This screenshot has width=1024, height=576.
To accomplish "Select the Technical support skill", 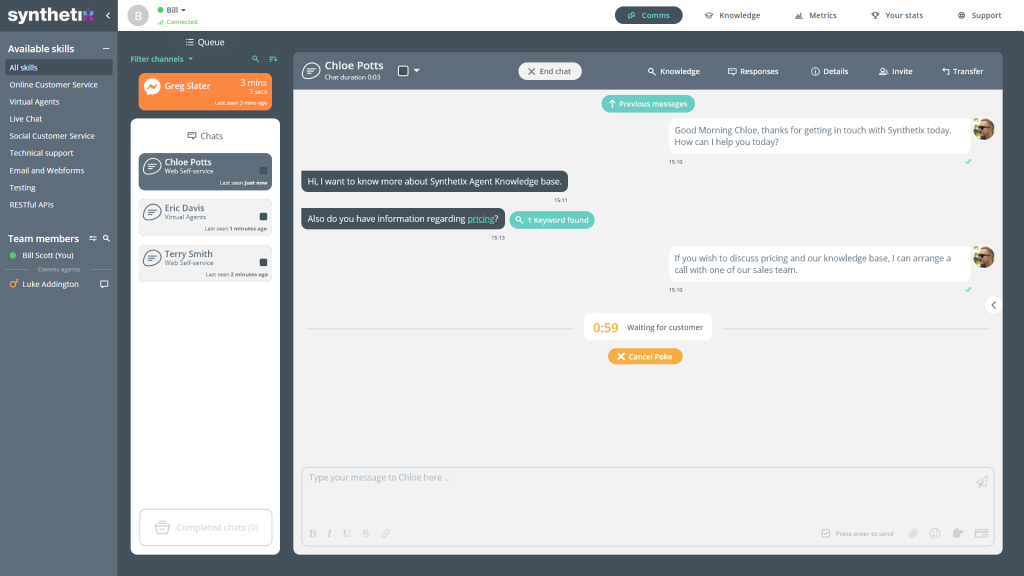I will pos(41,153).
